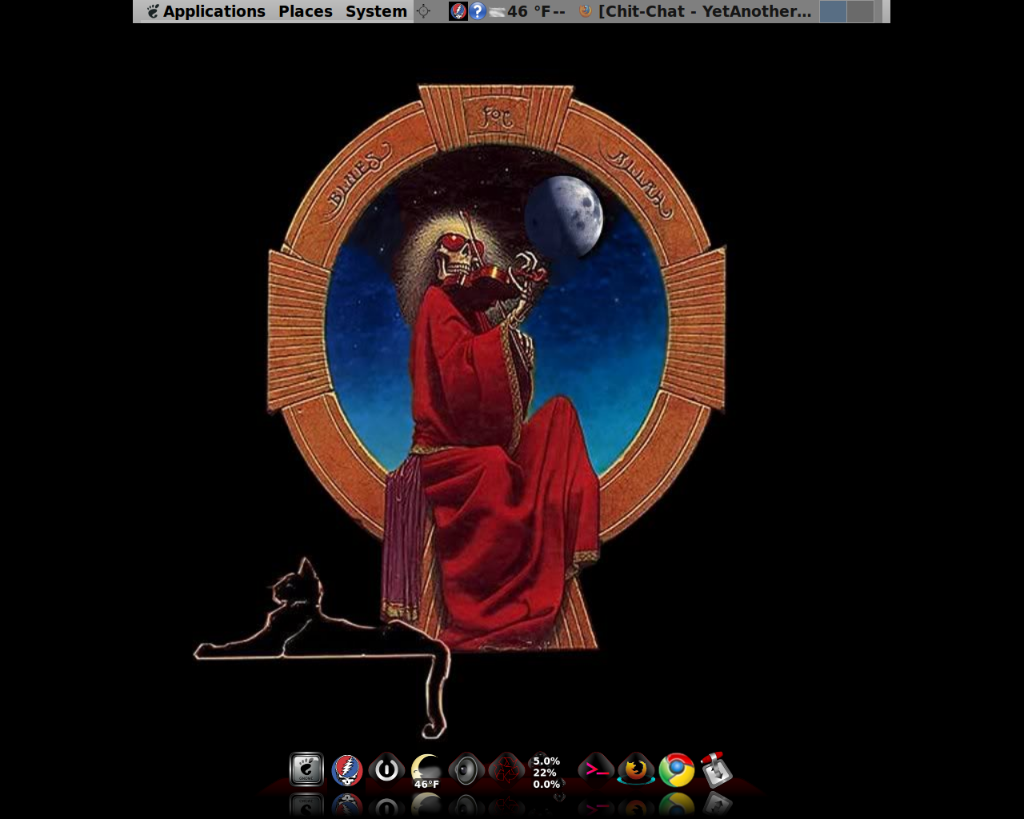Switch to Chit-Chat - YetAnother window

click(x=704, y=11)
